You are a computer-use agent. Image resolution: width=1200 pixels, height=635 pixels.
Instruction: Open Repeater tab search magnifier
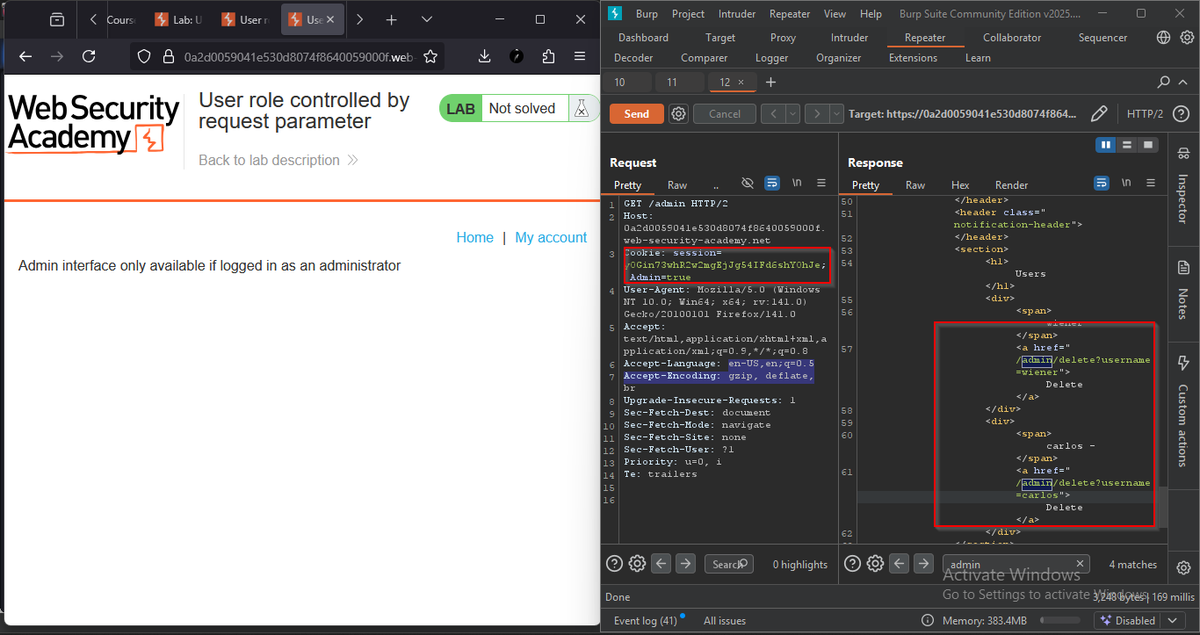1164,82
